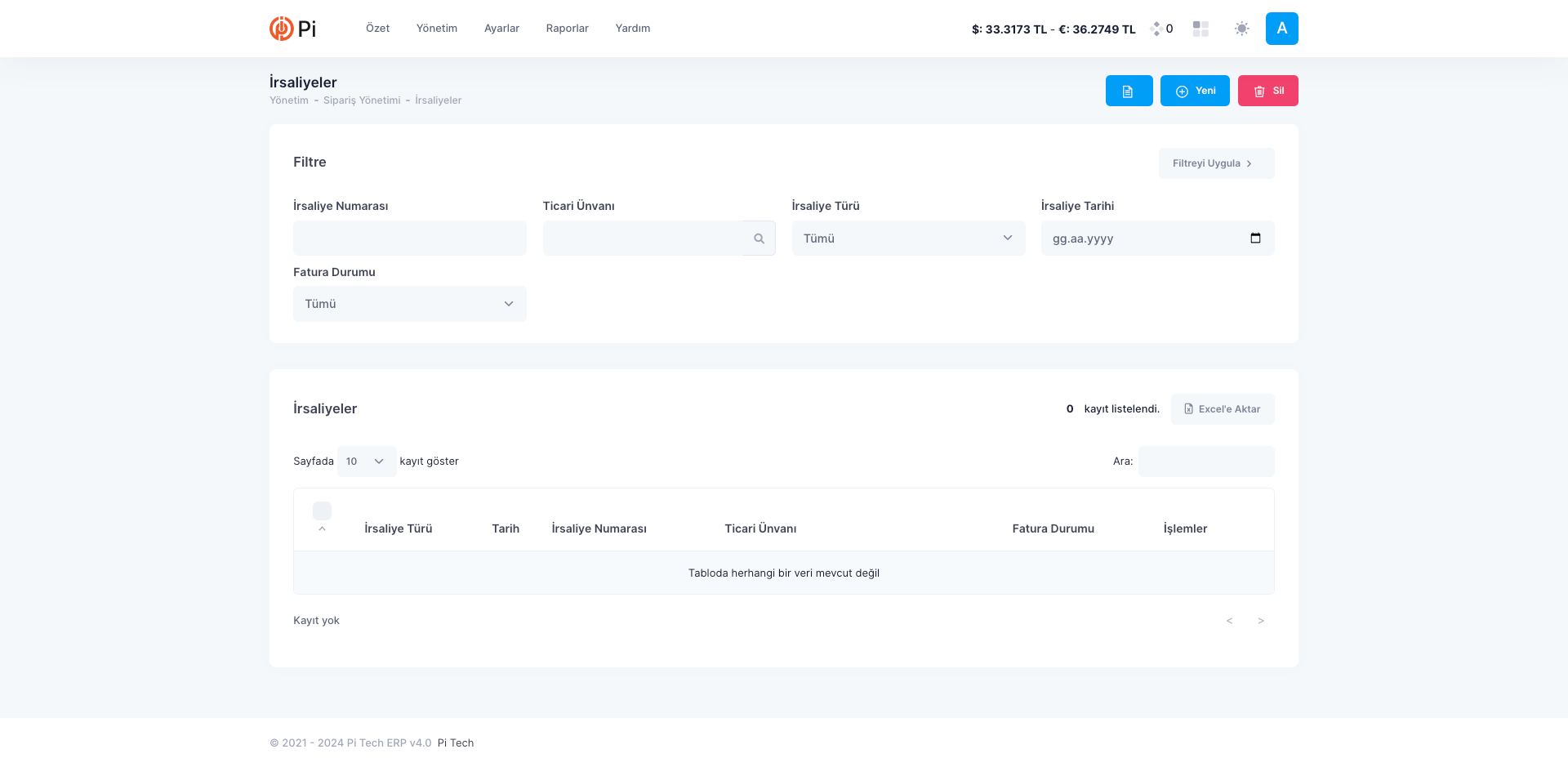This screenshot has height=767, width=1568.
Task: Expand the Fatura Durumu filter dropdown
Action: click(409, 304)
